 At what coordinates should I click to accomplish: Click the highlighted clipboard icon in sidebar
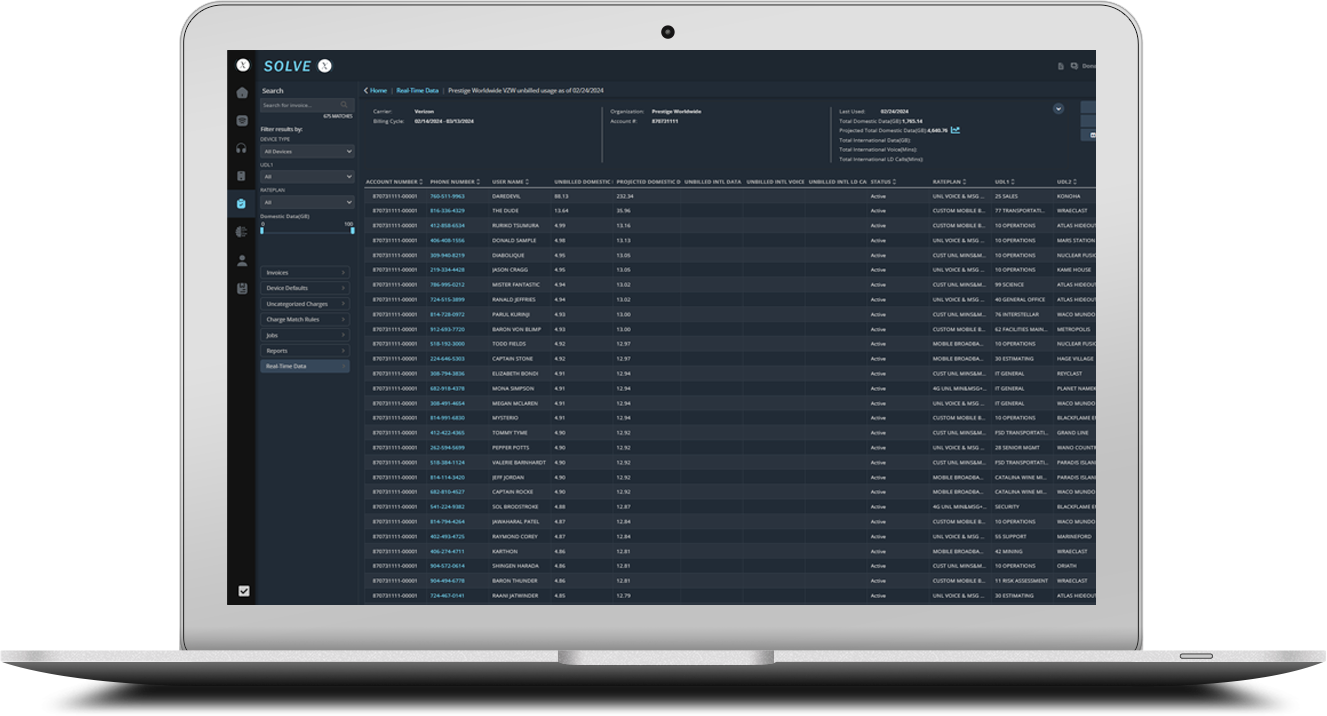(242, 204)
